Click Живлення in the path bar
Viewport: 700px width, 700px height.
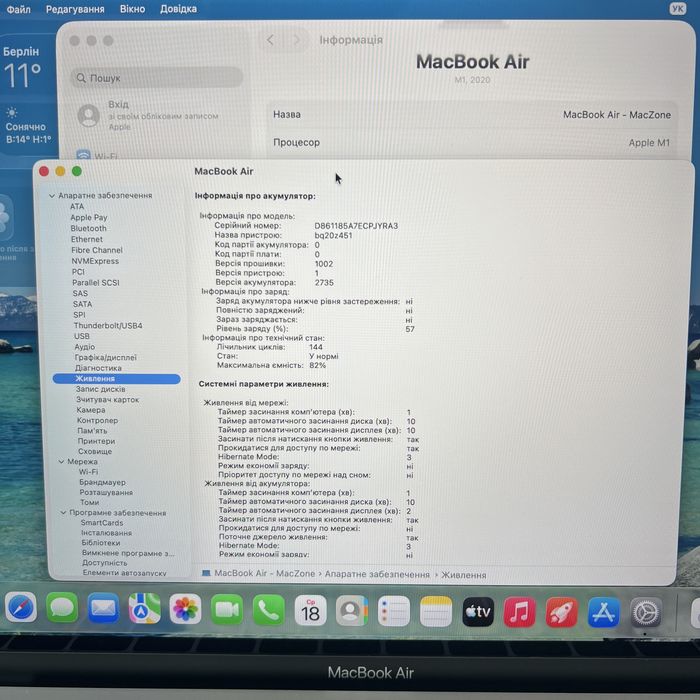[x=464, y=575]
